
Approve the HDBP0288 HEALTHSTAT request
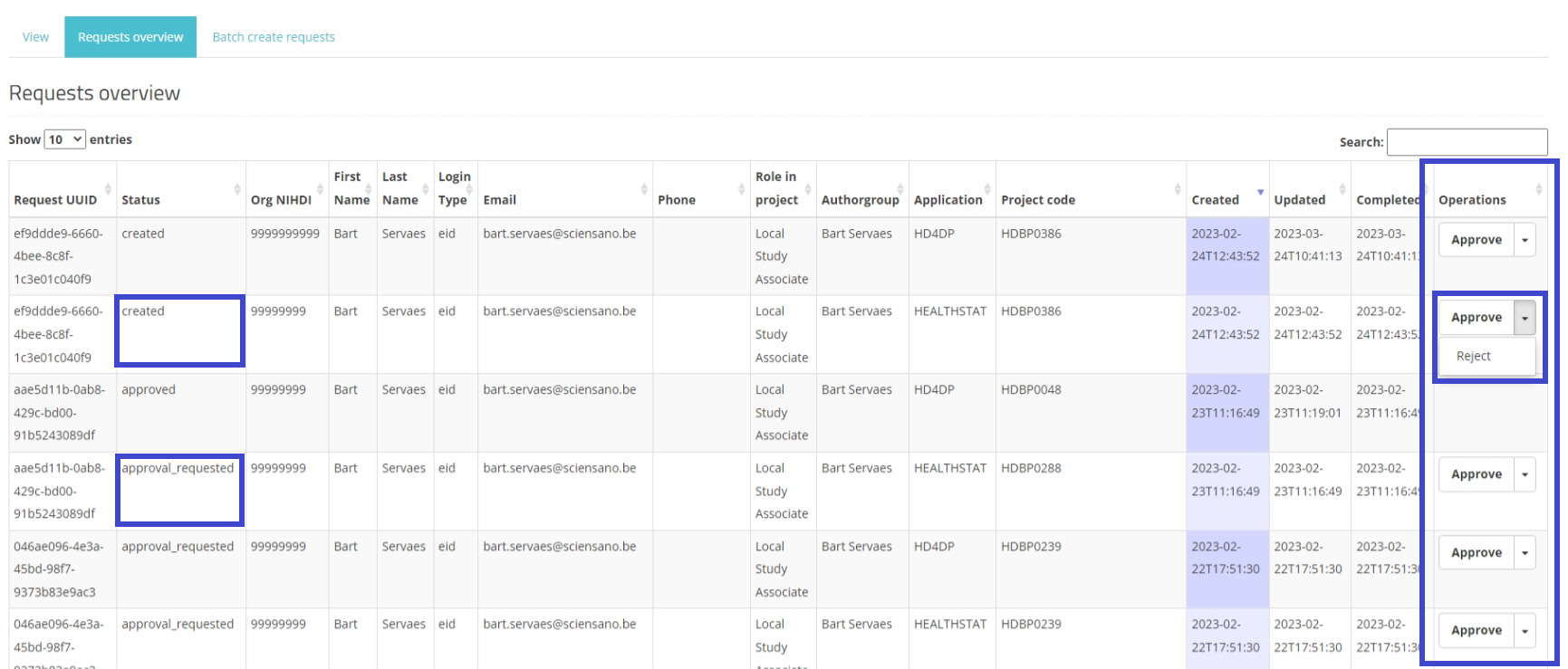click(1476, 474)
